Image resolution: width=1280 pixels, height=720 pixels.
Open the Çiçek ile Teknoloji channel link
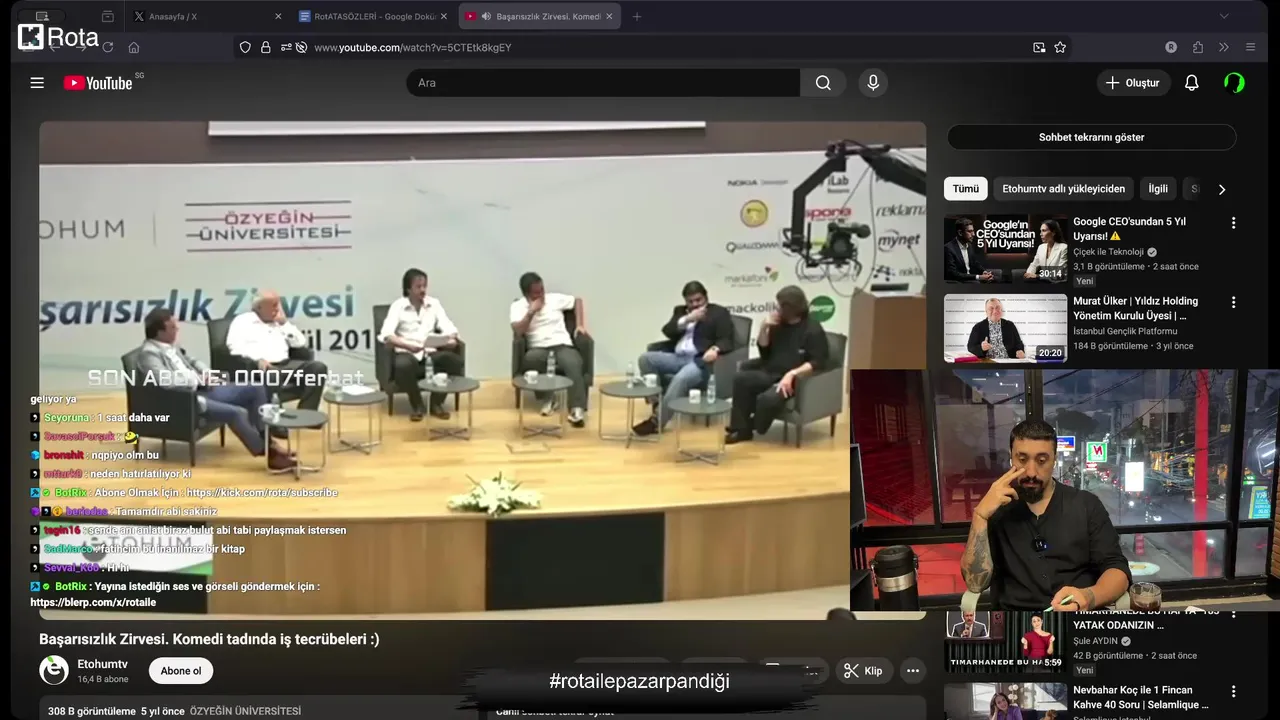tap(1108, 252)
